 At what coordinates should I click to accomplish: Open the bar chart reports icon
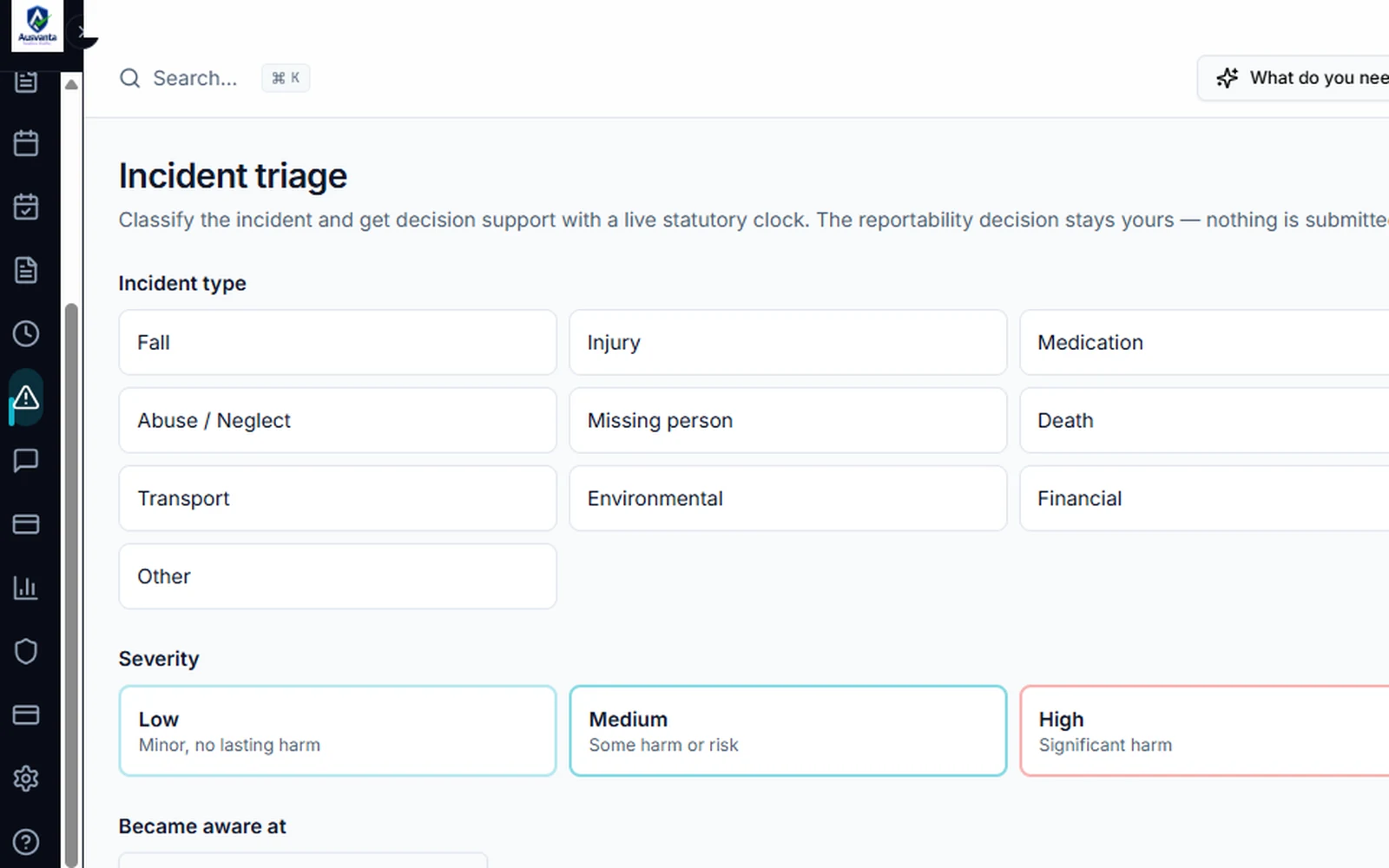click(x=26, y=588)
